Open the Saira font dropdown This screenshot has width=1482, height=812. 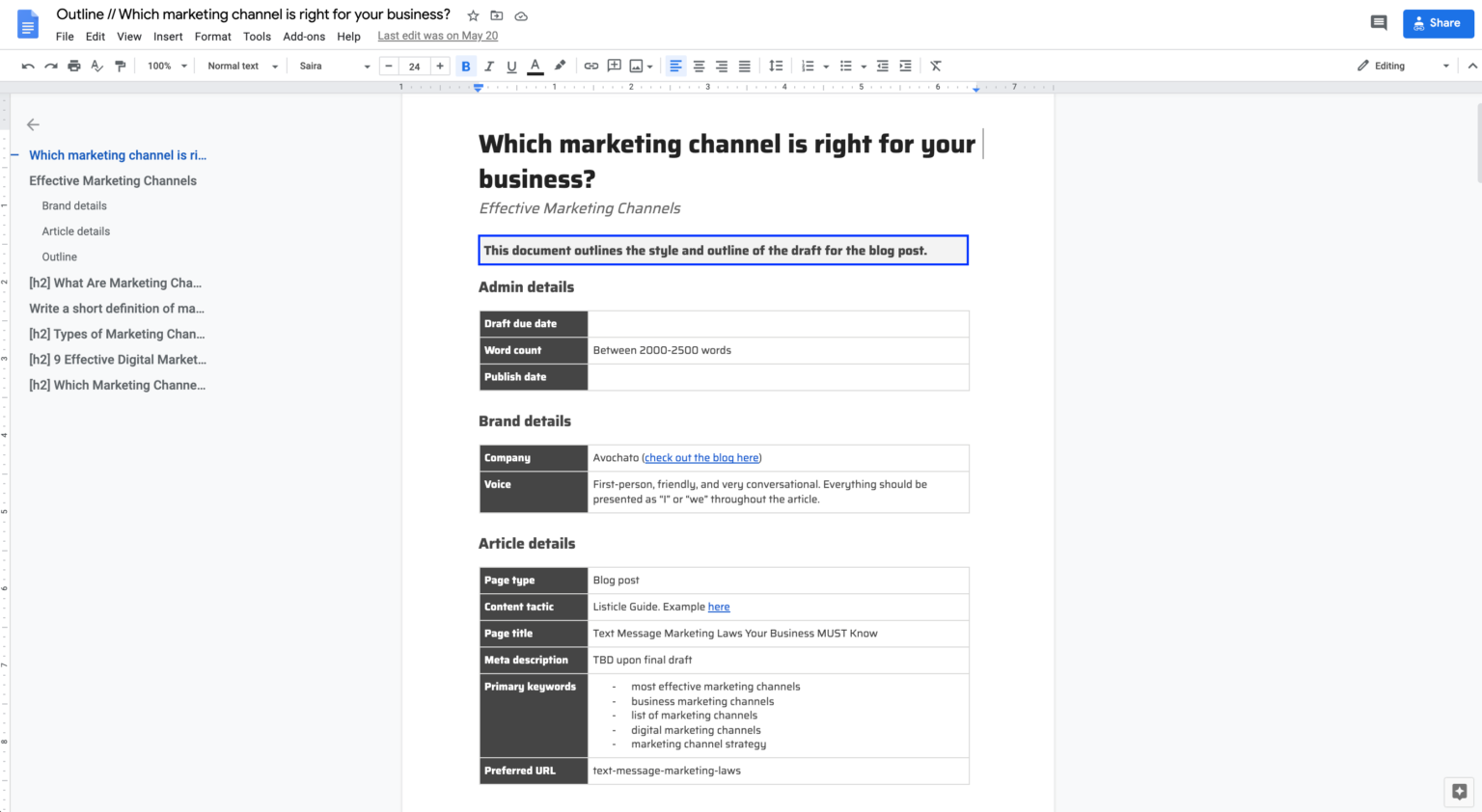click(334, 66)
